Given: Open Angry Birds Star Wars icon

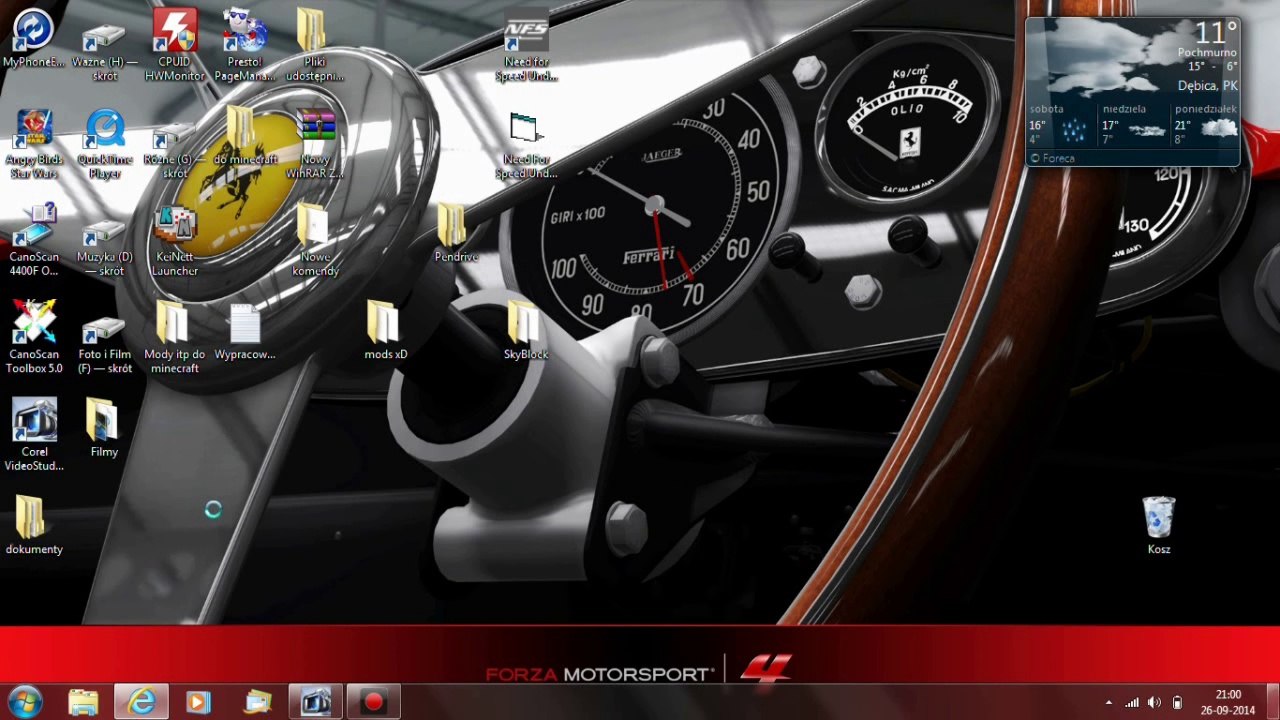Looking at the screenshot, I should click(x=34, y=144).
